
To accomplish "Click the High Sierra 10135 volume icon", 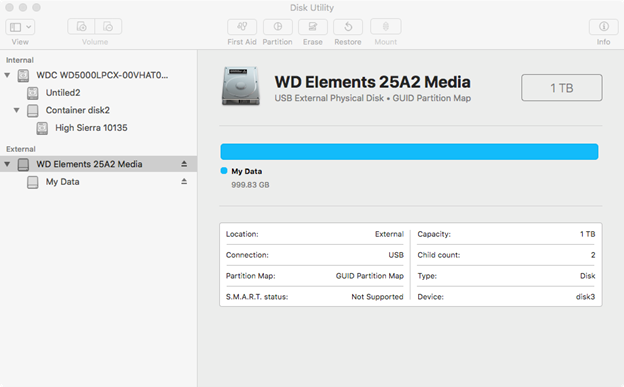I will [42, 128].
